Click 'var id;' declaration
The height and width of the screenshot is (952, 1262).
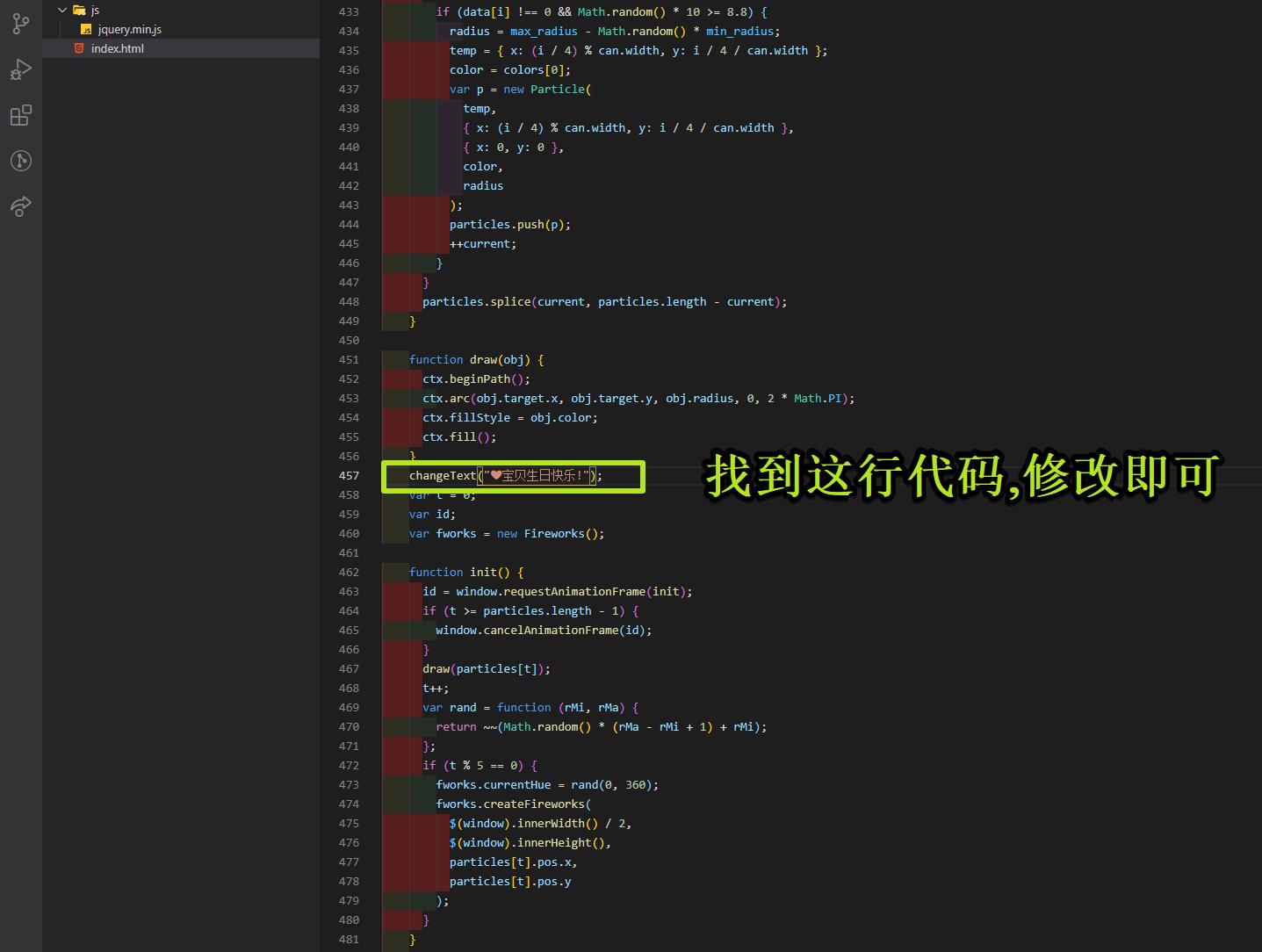(432, 514)
